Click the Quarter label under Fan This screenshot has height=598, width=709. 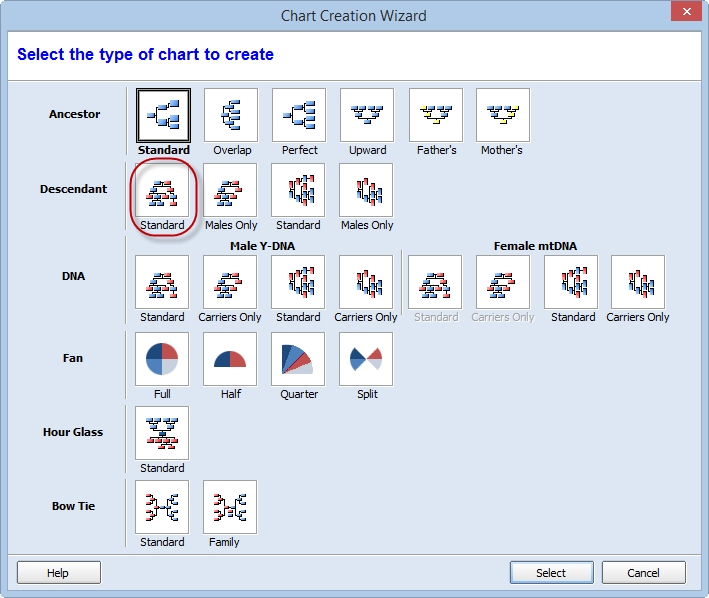click(x=299, y=395)
